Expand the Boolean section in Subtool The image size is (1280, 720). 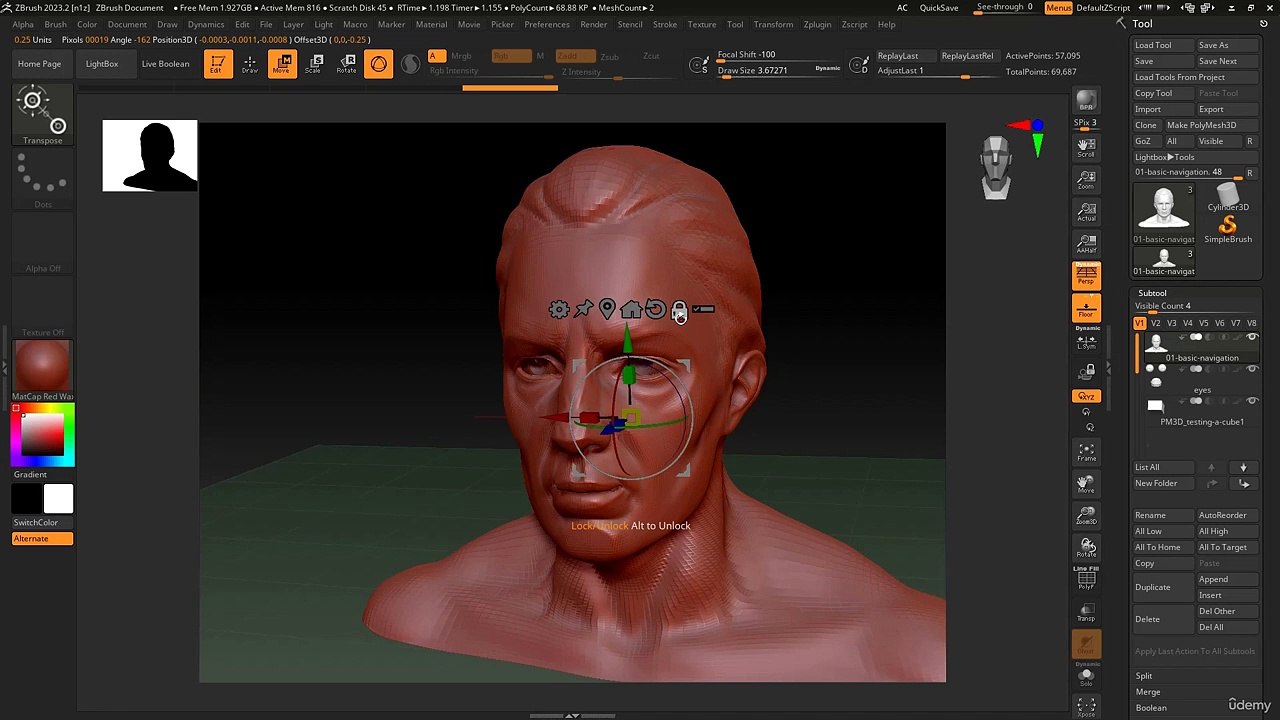1151,708
